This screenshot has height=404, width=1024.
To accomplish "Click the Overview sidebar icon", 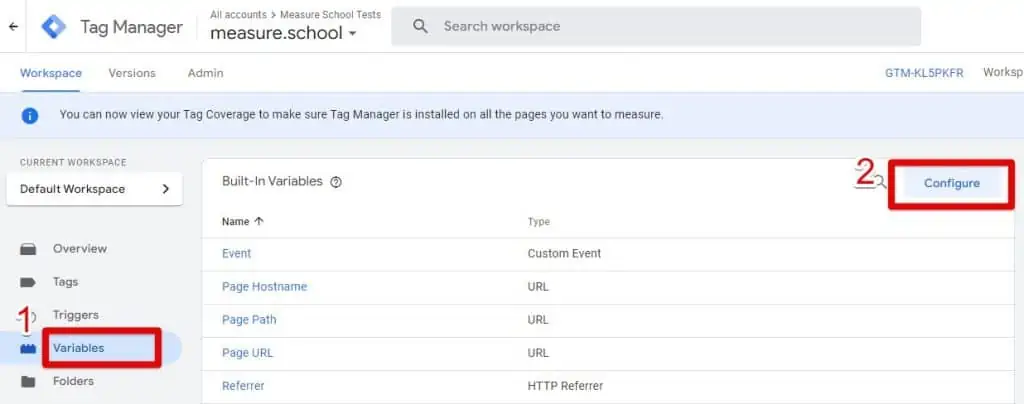I will click(28, 249).
